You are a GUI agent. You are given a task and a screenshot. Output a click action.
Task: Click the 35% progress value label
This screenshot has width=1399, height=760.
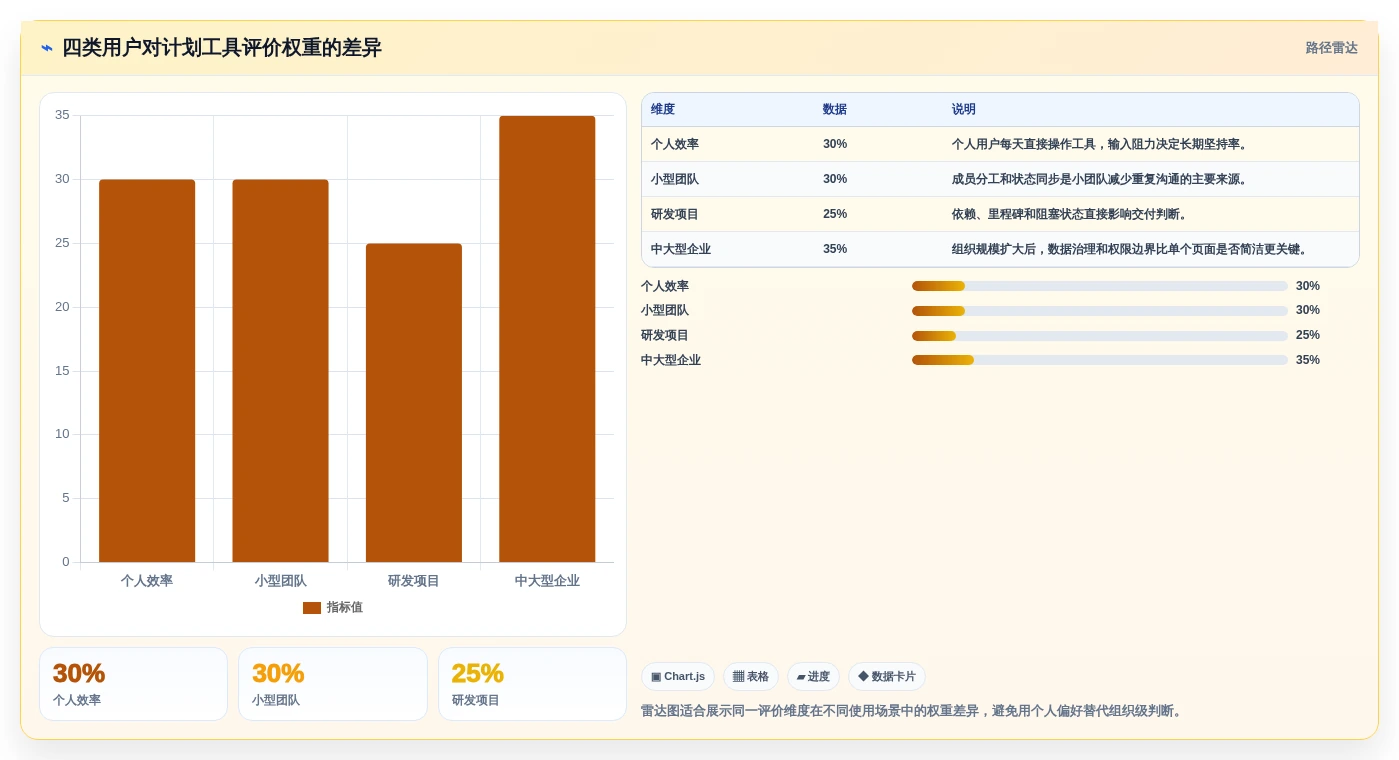click(1308, 360)
